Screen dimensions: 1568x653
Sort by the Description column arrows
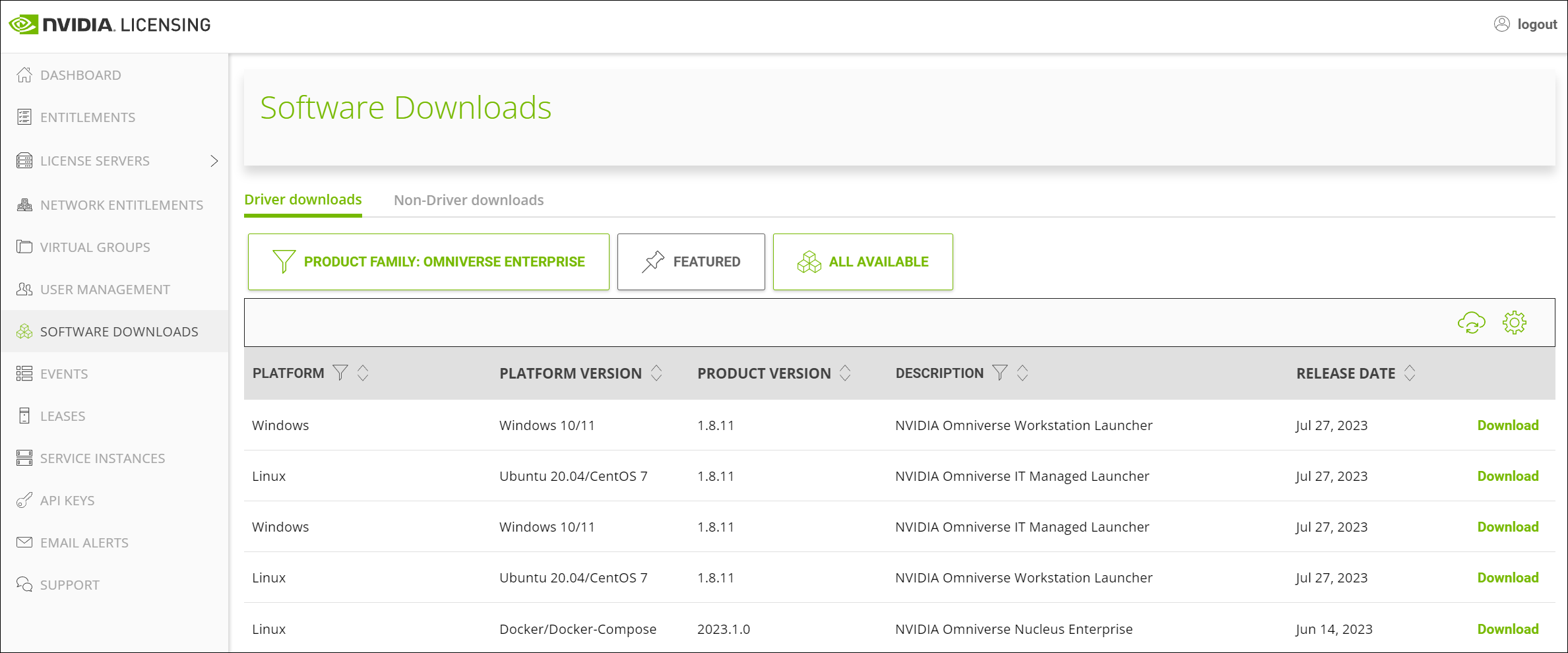pos(1022,373)
